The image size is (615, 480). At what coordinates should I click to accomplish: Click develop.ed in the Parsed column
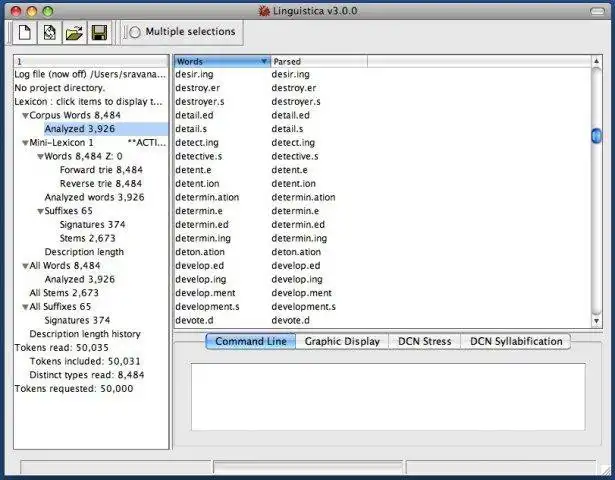point(296,265)
